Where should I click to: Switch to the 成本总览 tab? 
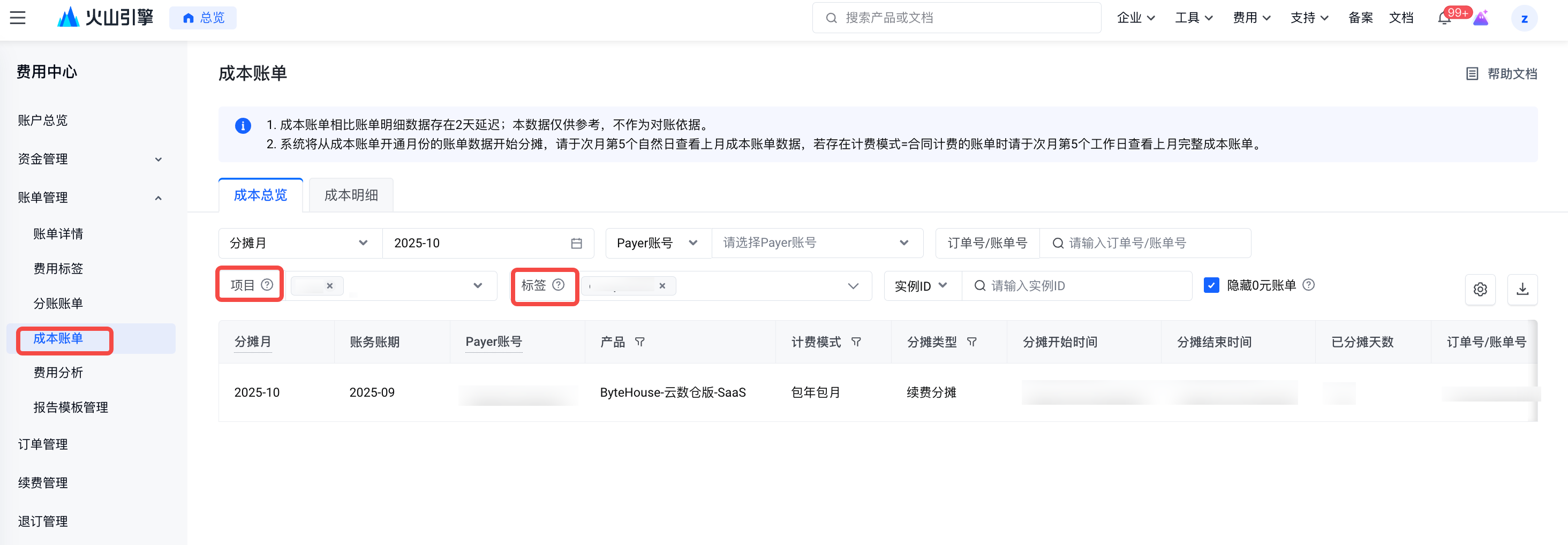pos(260,195)
